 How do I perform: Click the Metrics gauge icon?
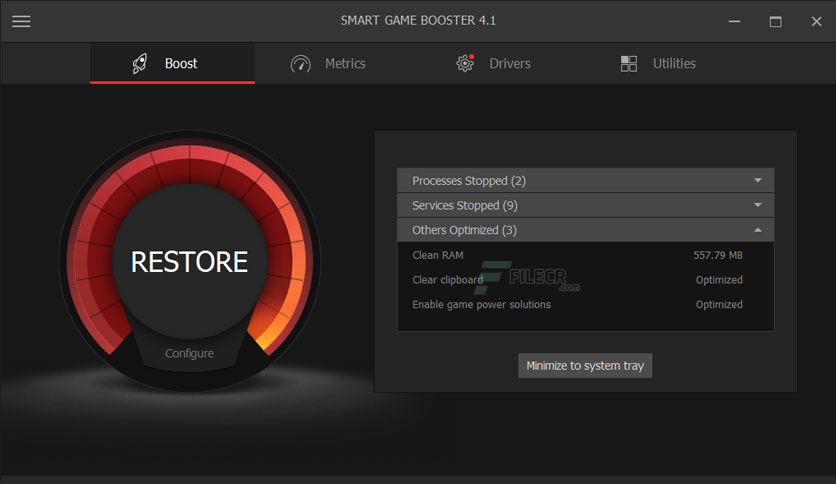pos(301,64)
